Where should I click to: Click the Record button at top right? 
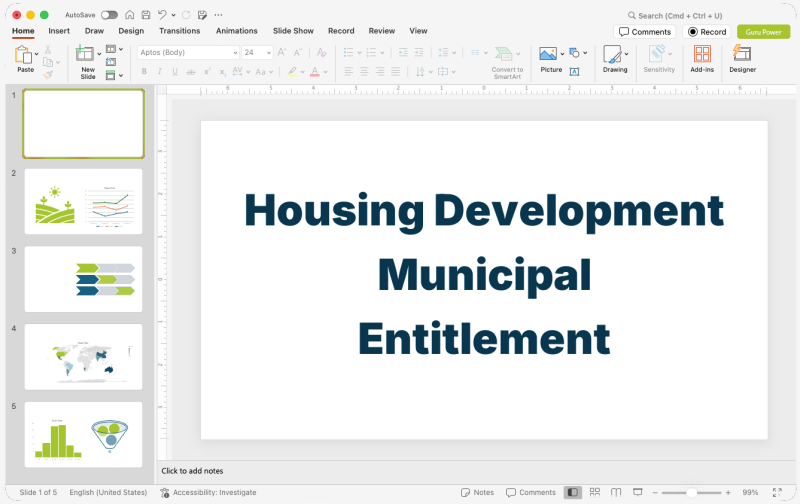coord(707,32)
